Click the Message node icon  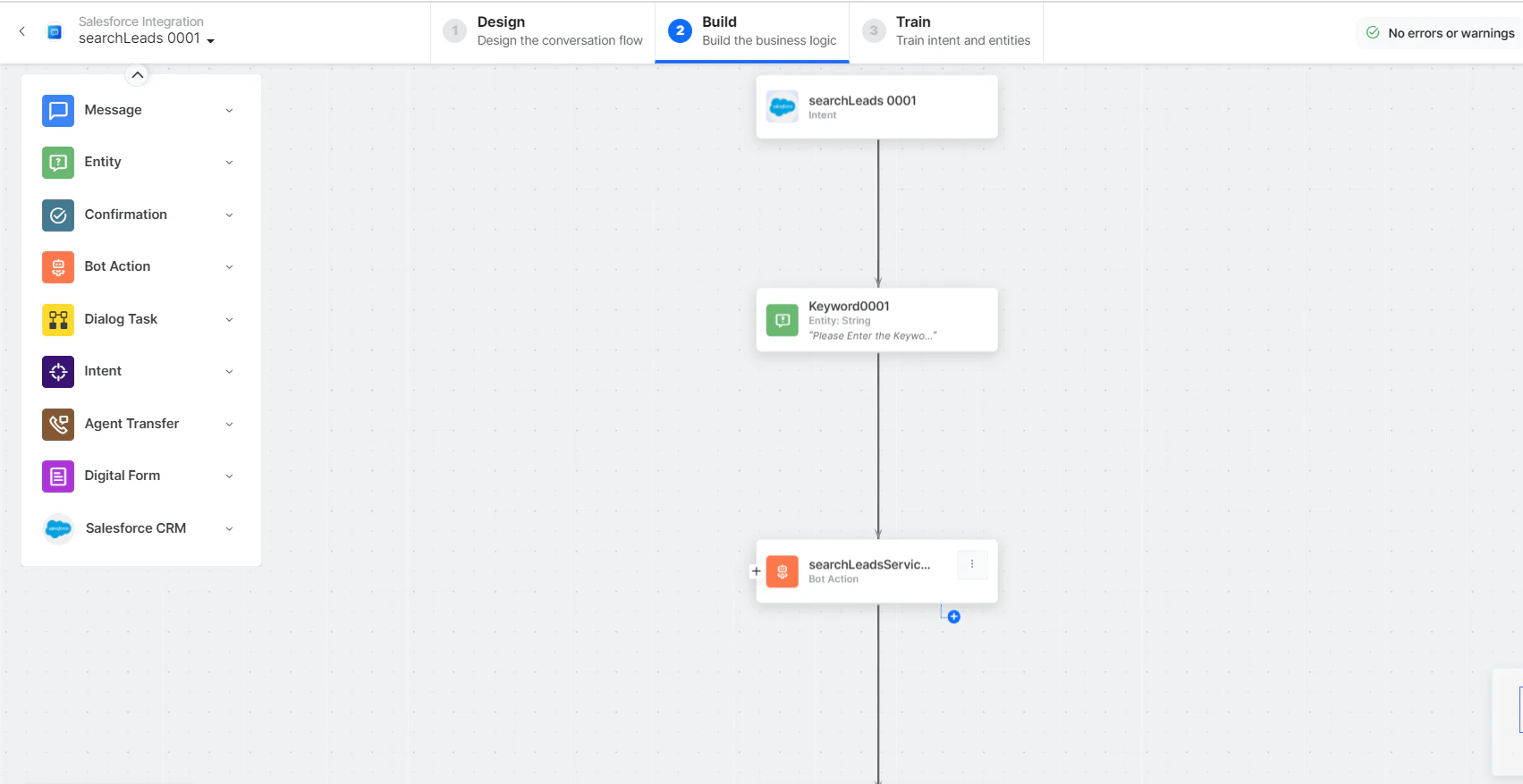tap(58, 111)
